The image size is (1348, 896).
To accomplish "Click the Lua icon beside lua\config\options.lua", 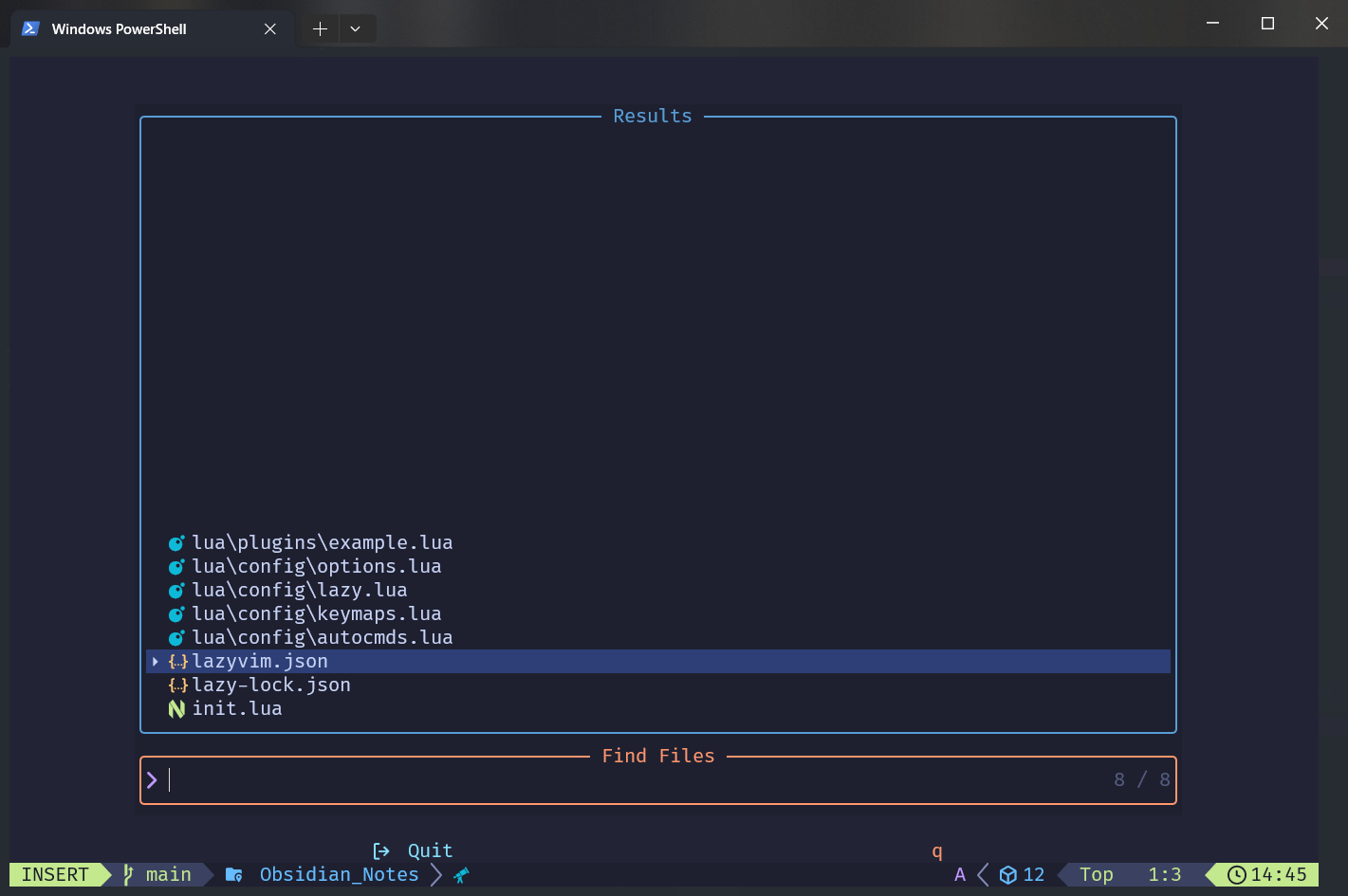I will pyautogui.click(x=176, y=567).
